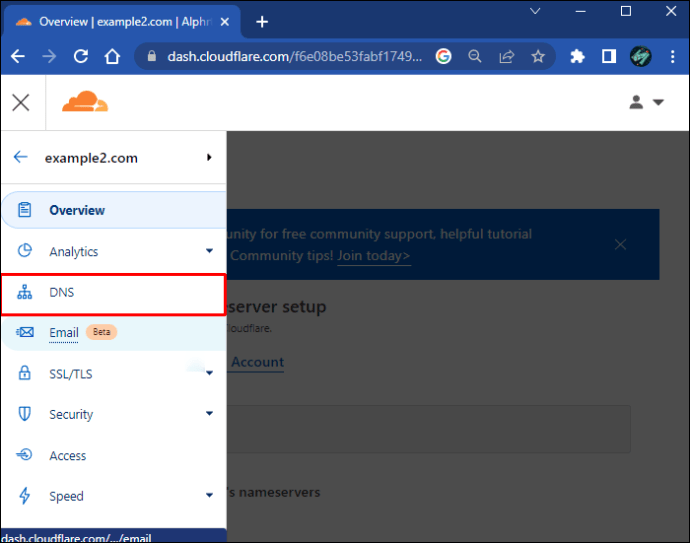
Task: Click browser forward arrow button
Action: click(x=49, y=56)
